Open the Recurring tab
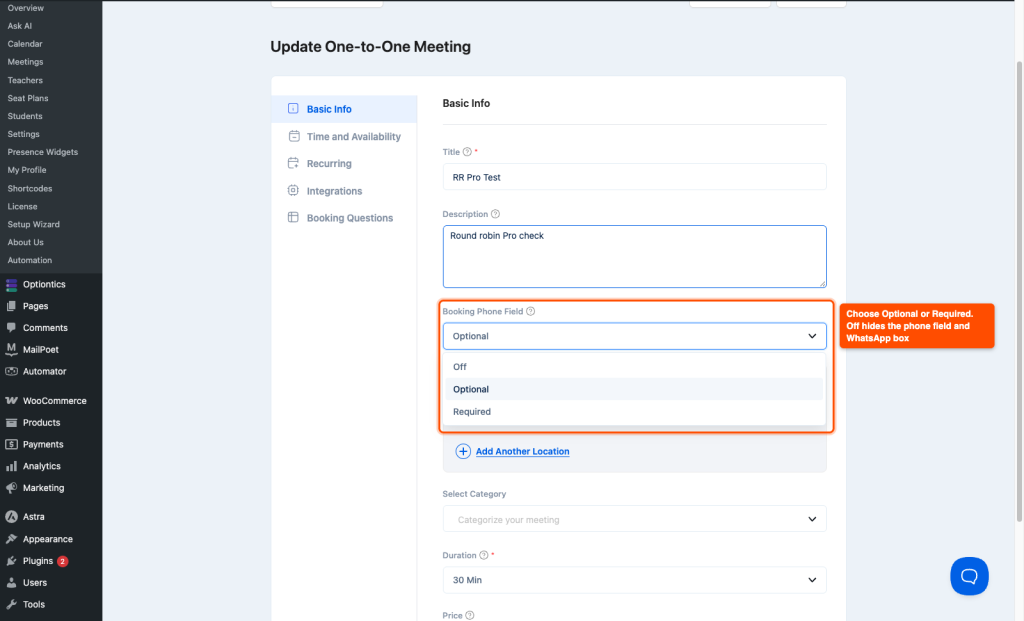Screen dimensions: 1024x621 point(344,163)
